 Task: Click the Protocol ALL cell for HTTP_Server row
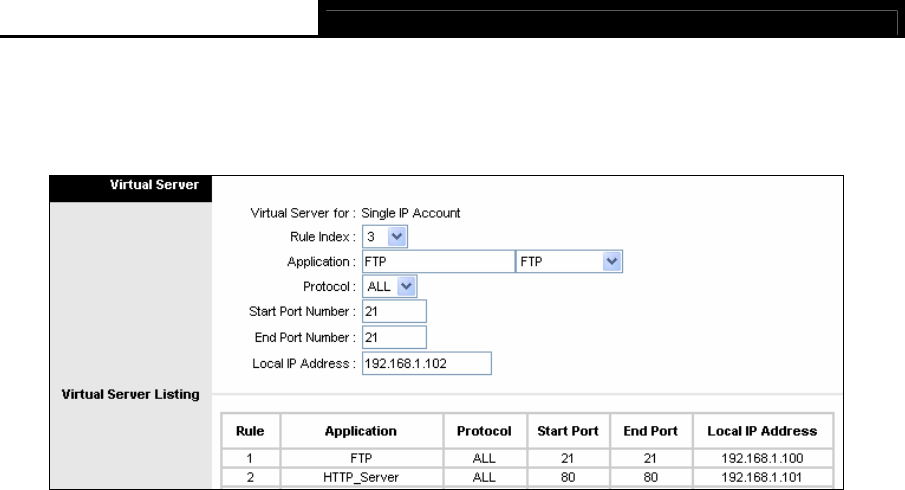pyautogui.click(x=484, y=477)
